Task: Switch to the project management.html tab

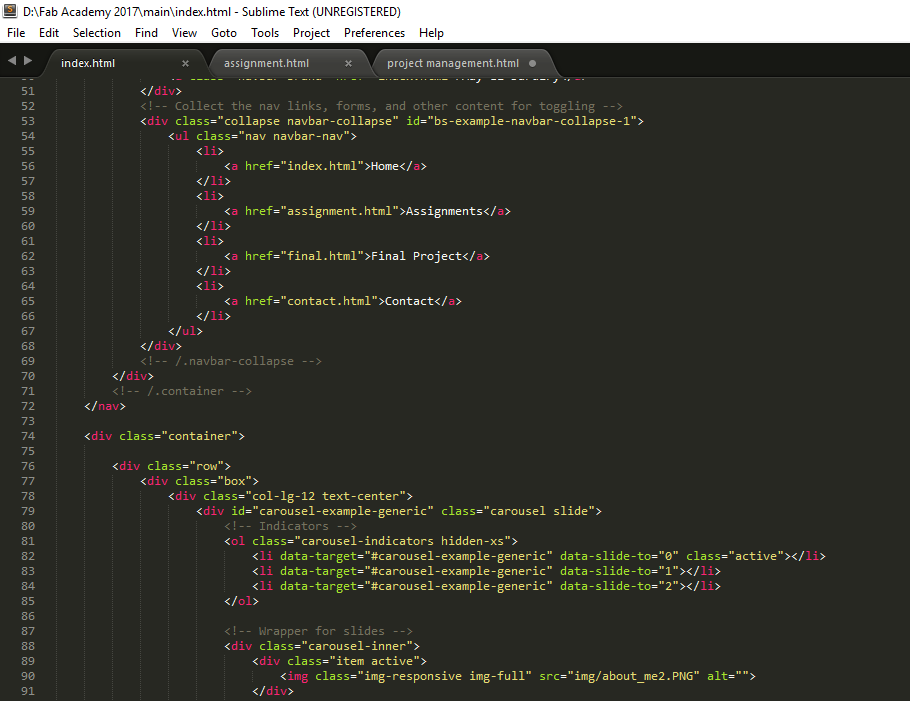Action: click(x=453, y=63)
